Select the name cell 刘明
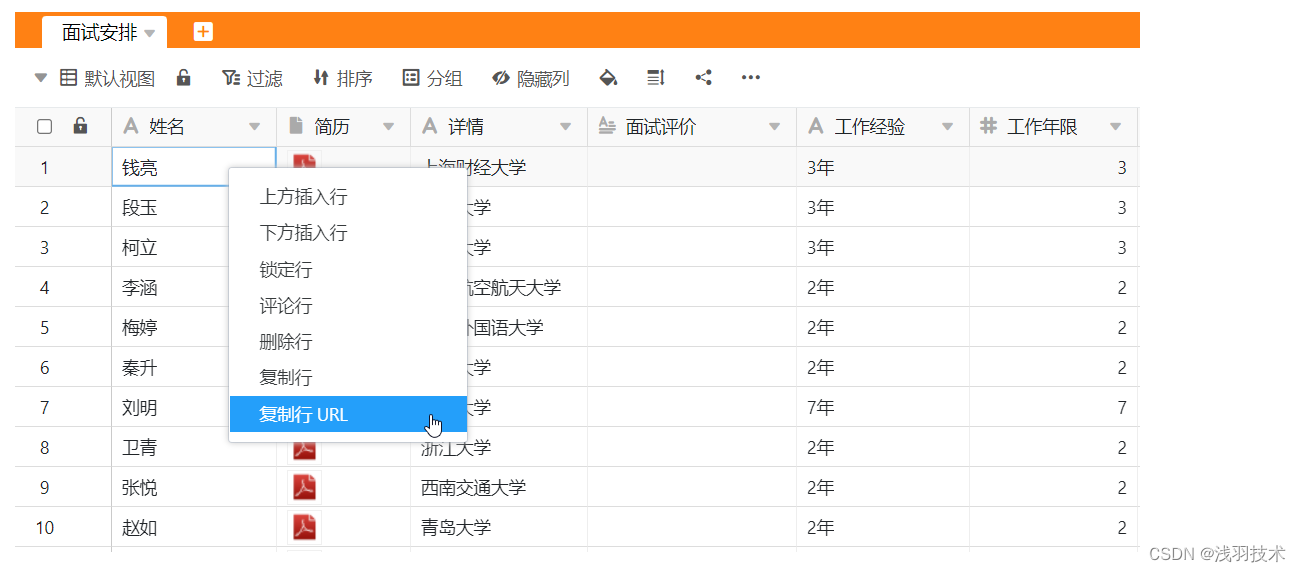The height and width of the screenshot is (572, 1301). 170,407
